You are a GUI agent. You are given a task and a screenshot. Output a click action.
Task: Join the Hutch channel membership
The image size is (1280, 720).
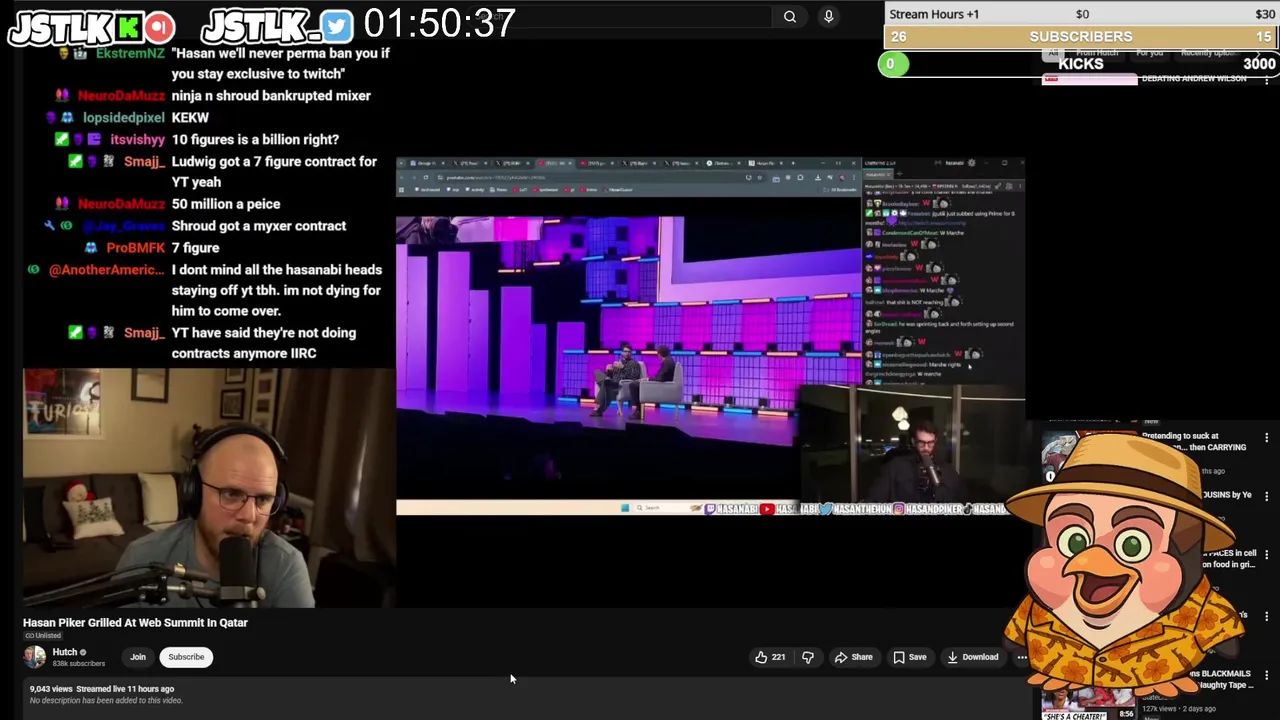coord(138,657)
